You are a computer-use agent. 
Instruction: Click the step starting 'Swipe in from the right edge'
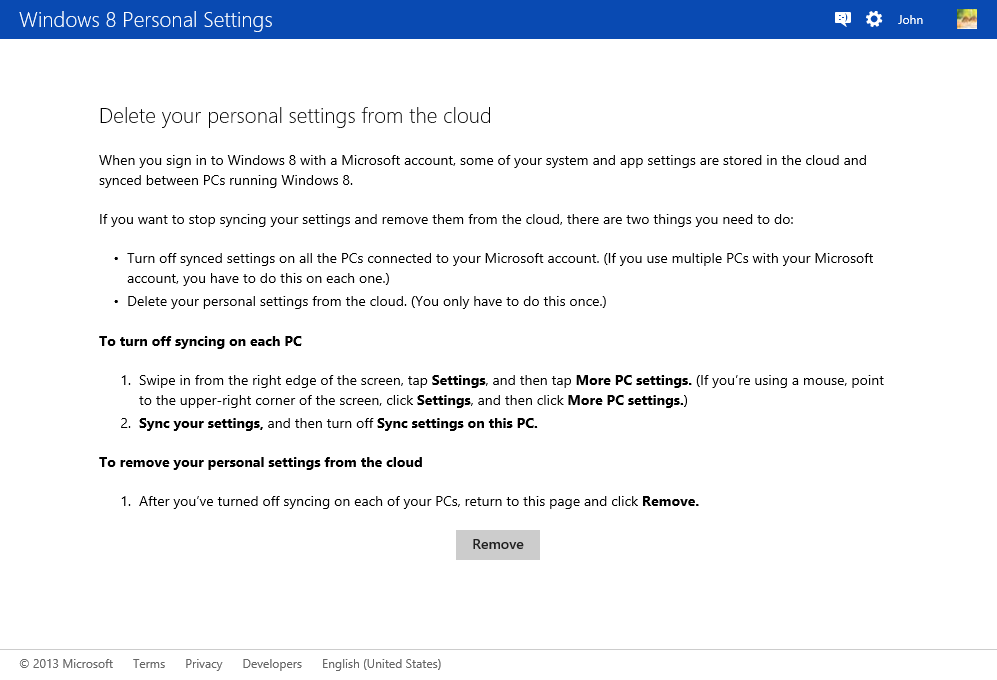(511, 390)
